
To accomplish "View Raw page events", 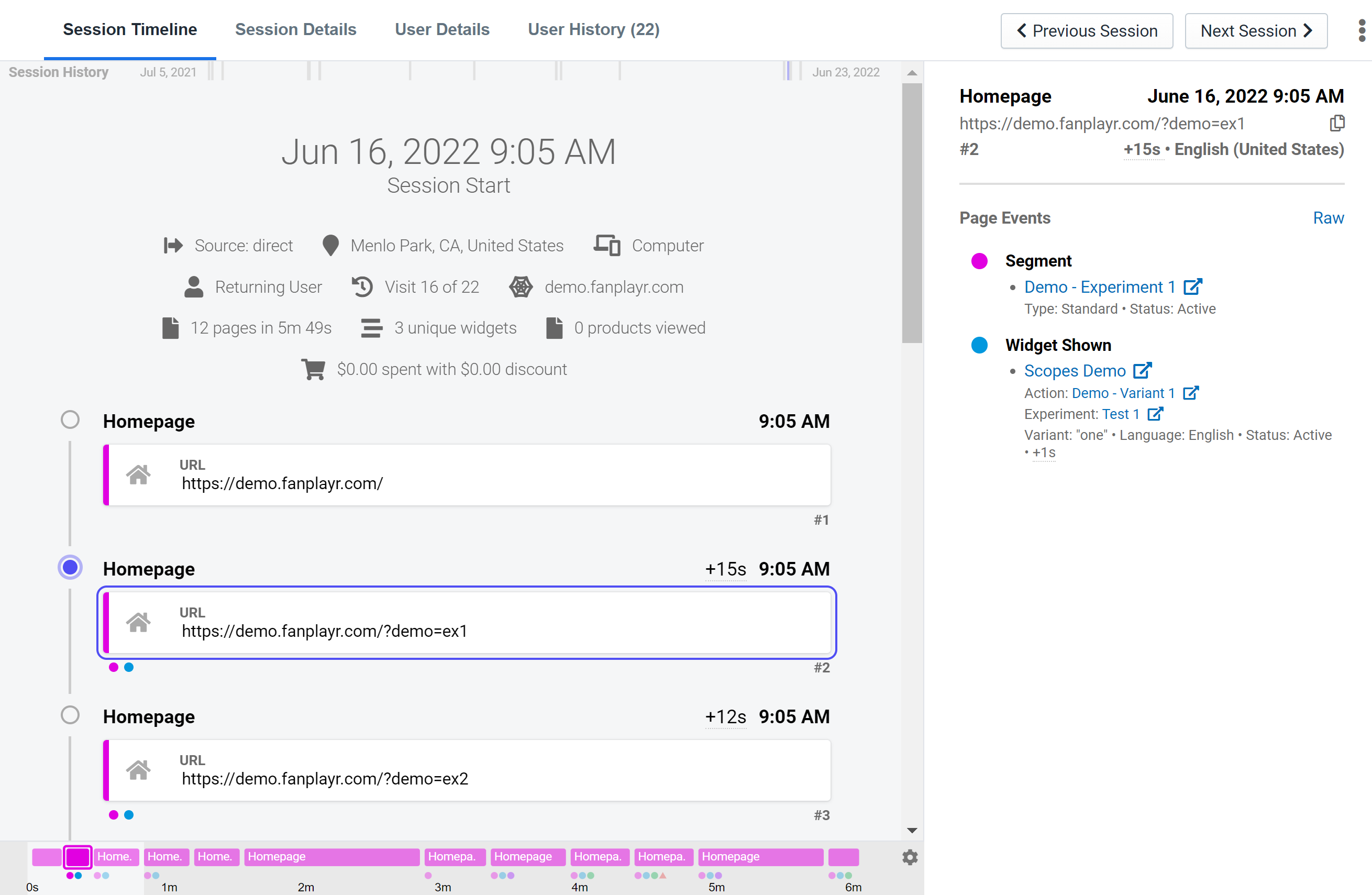I will pyautogui.click(x=1328, y=217).
